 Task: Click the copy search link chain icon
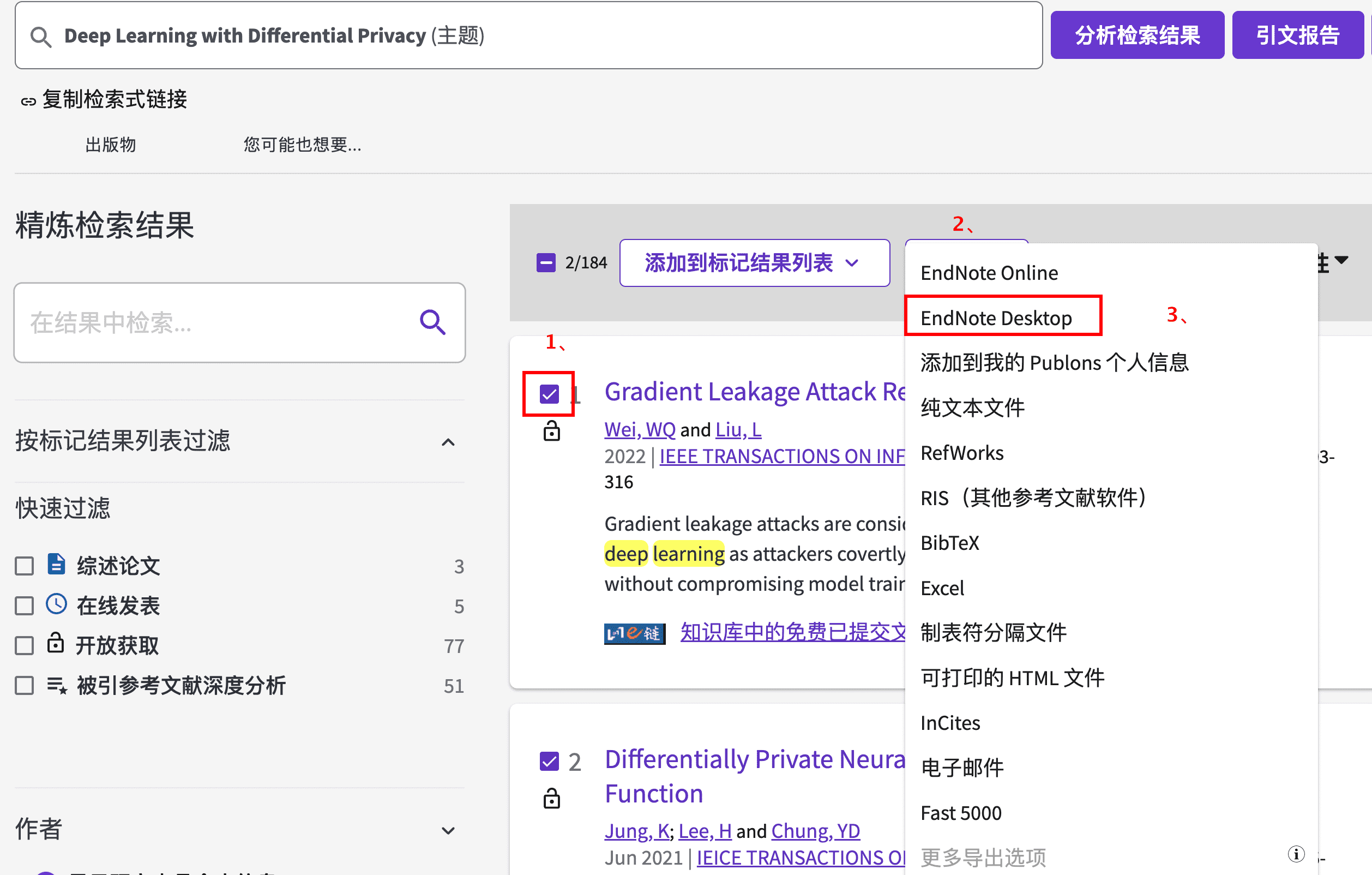point(28,101)
